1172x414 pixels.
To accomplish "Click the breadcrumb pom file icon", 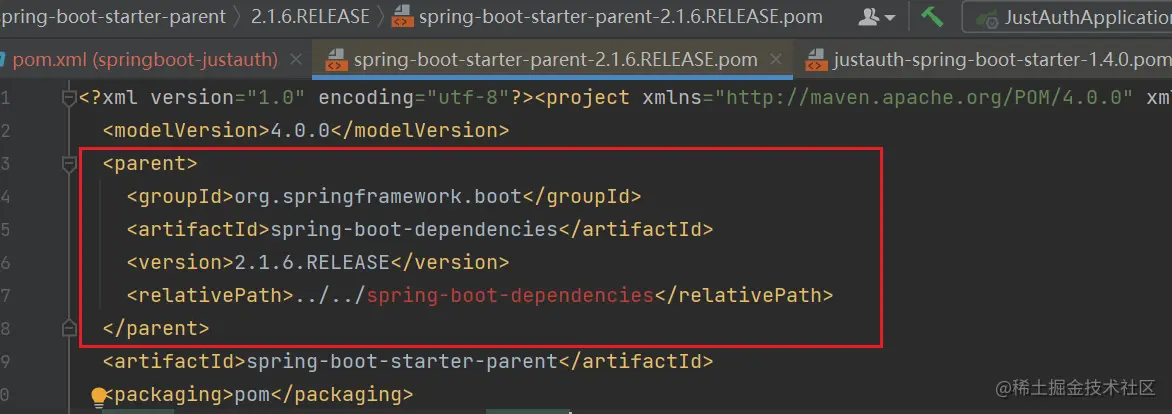I will point(402,16).
